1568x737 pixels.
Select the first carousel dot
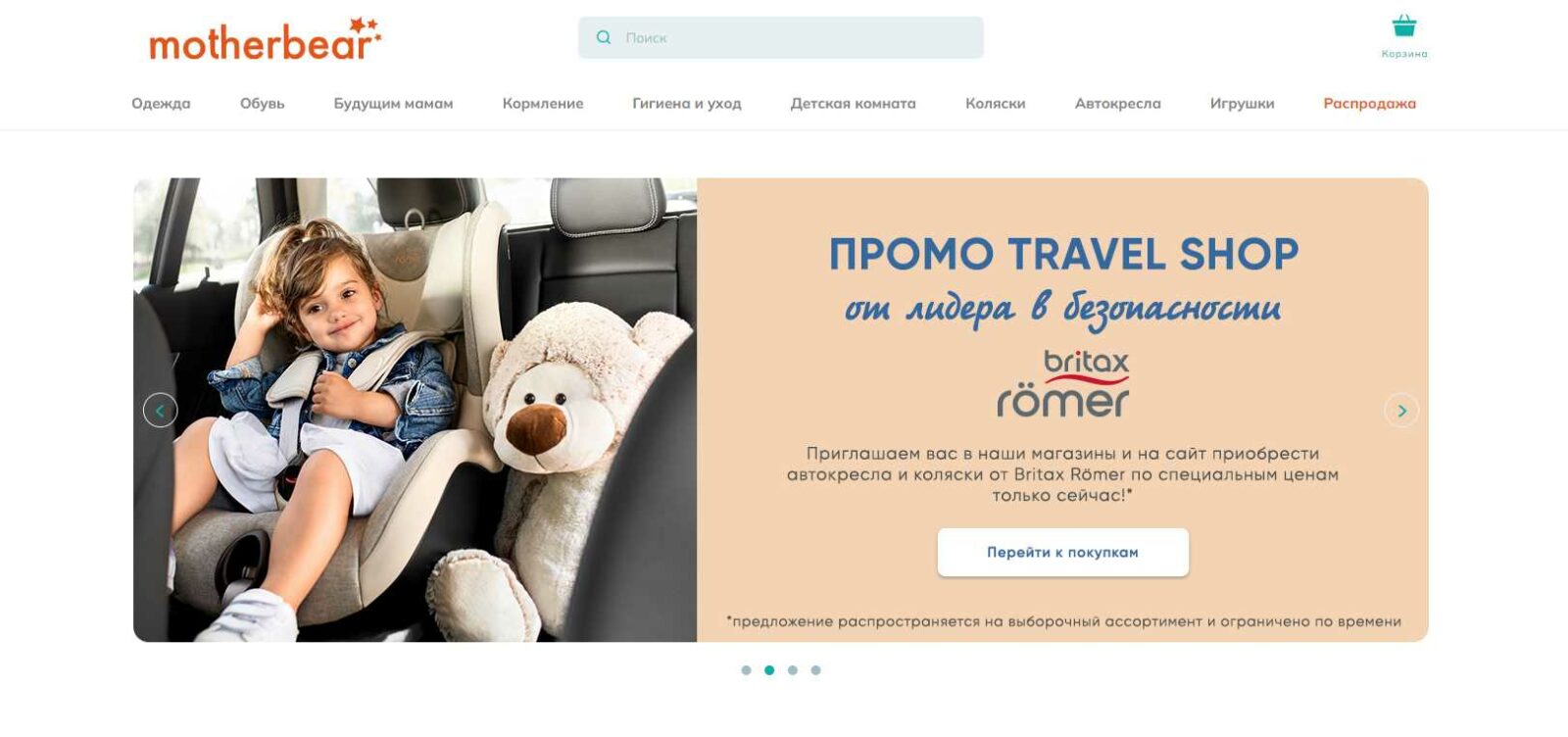coord(746,670)
